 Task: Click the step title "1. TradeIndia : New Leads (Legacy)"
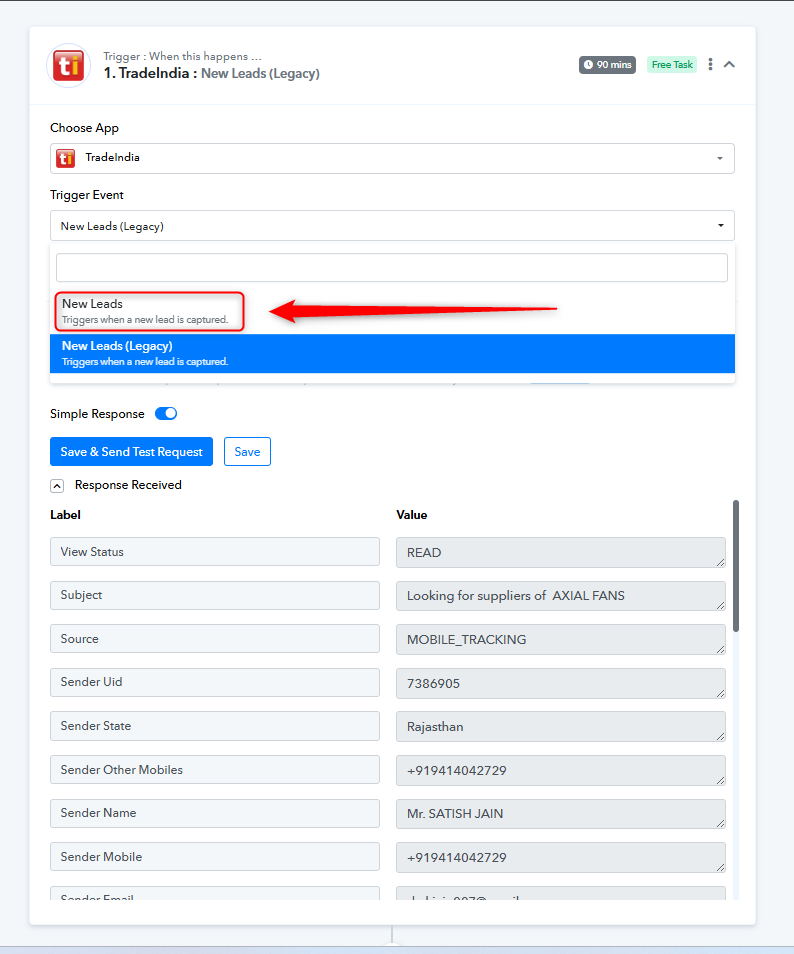click(211, 74)
